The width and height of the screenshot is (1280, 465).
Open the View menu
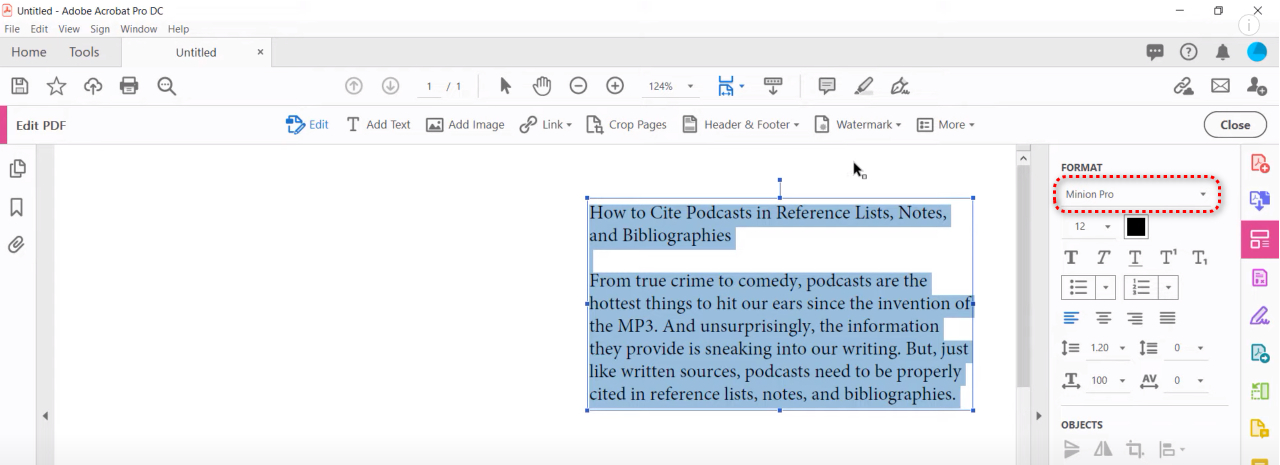point(69,29)
